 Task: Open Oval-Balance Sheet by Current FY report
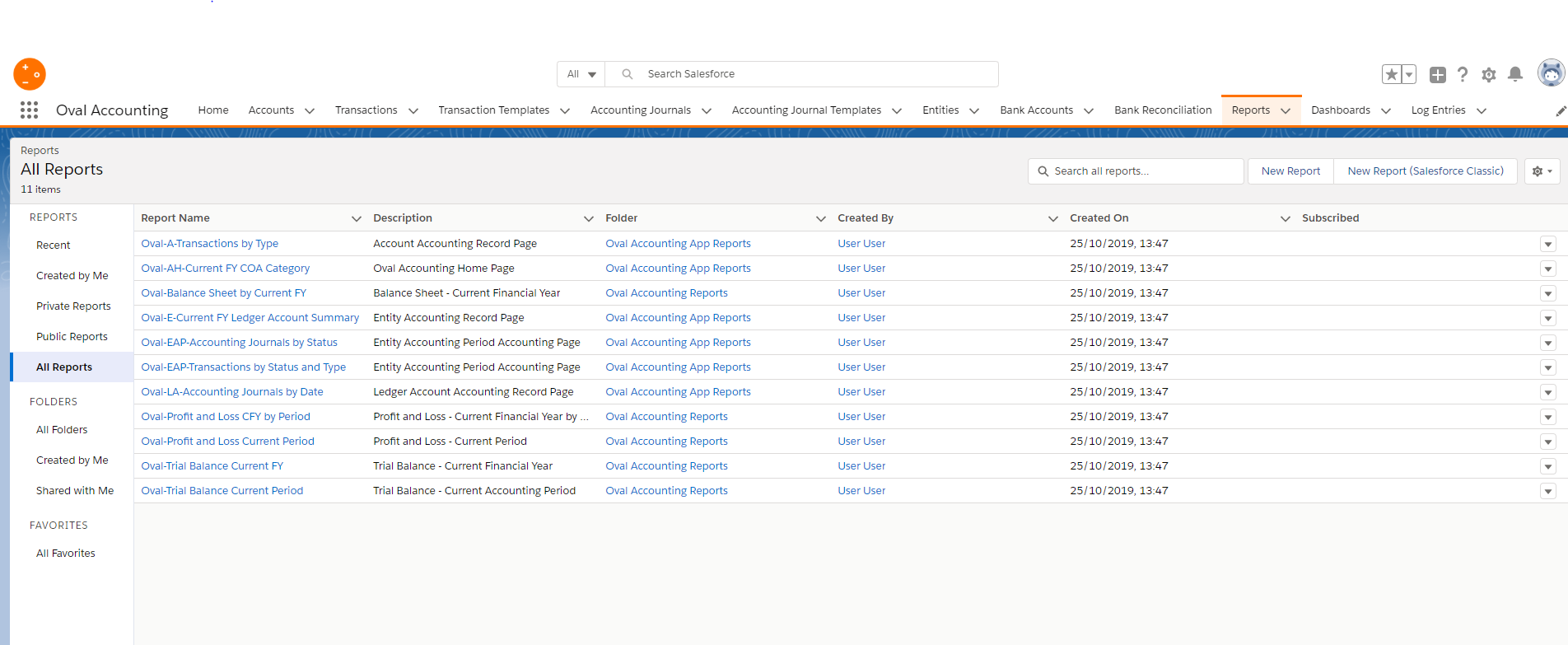click(x=223, y=293)
